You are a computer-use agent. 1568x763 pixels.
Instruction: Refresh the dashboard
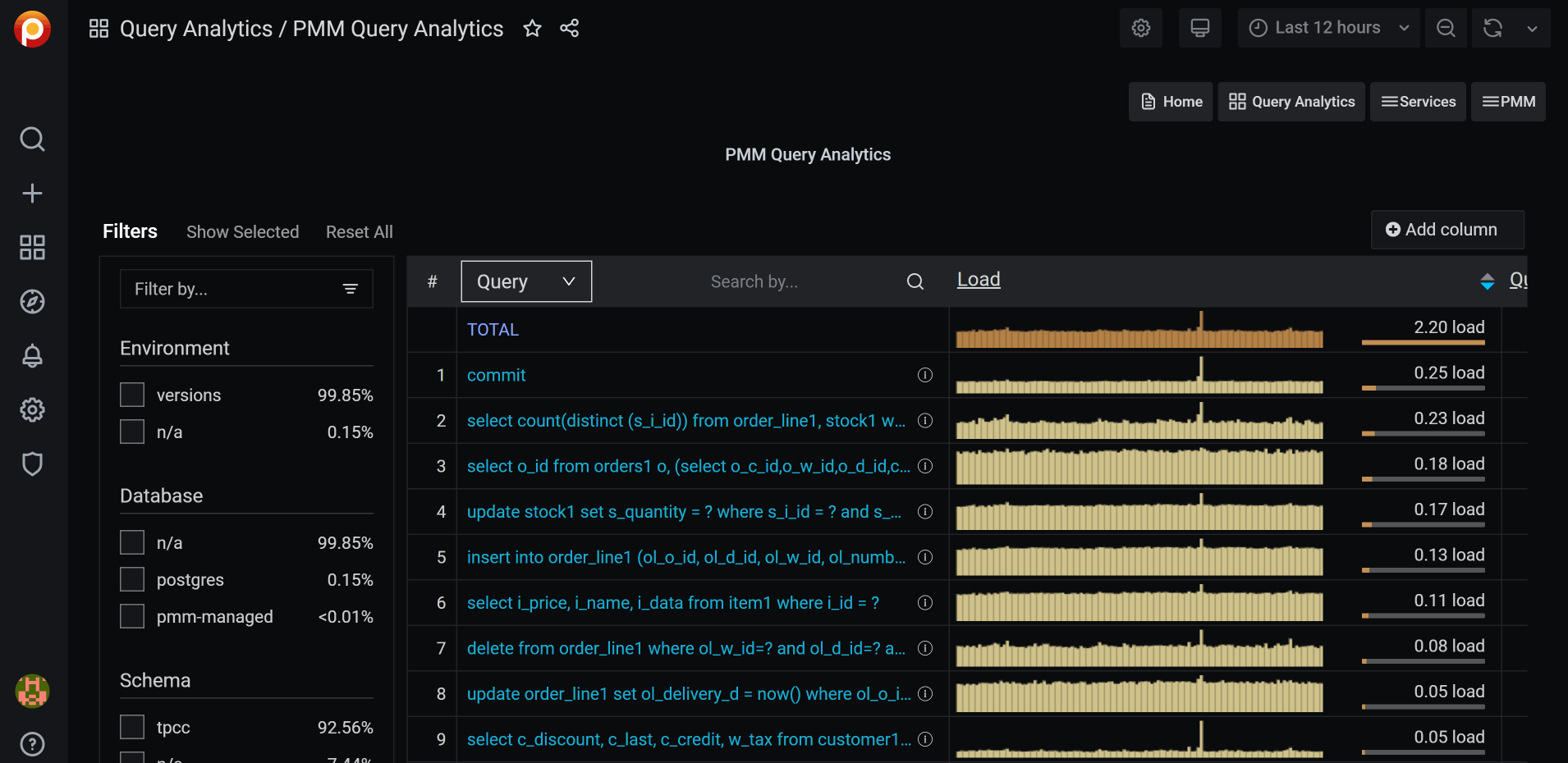click(x=1492, y=28)
